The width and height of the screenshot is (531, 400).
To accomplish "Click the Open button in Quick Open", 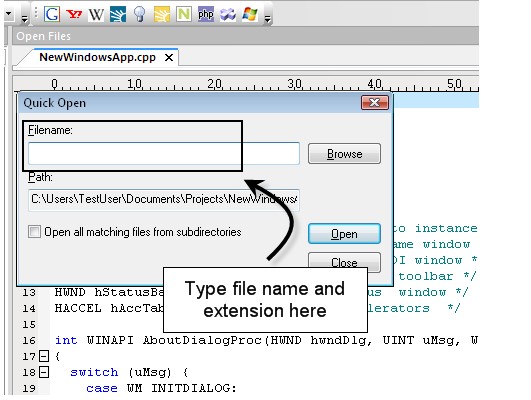I will point(344,234).
